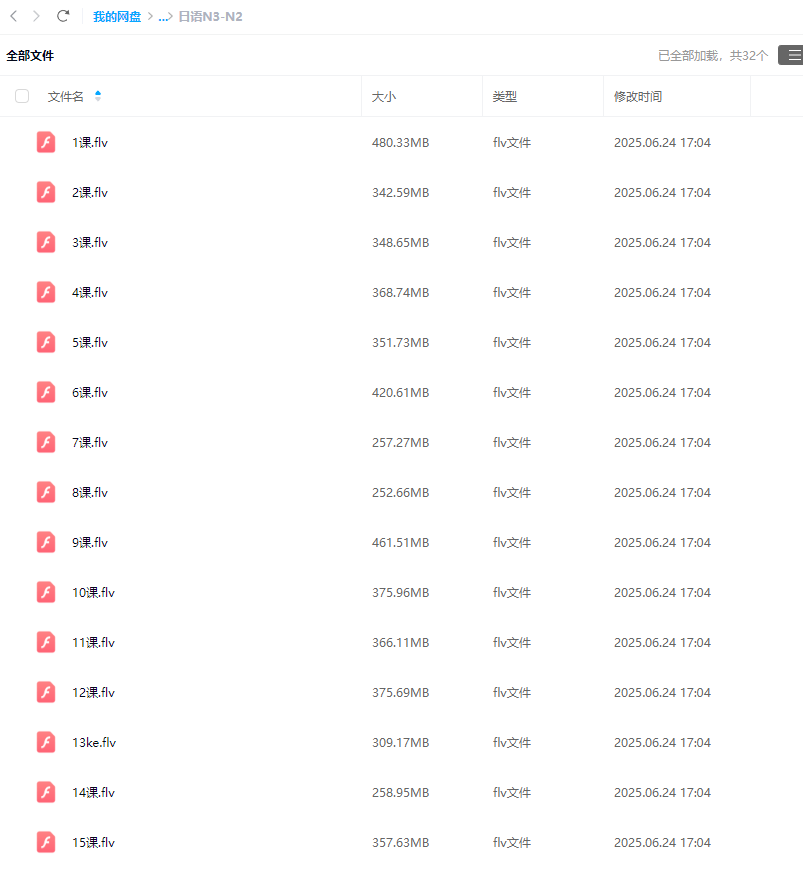Click the file icon for 3课.flv
Image resolution: width=803 pixels, height=872 pixels.
pos(46,242)
